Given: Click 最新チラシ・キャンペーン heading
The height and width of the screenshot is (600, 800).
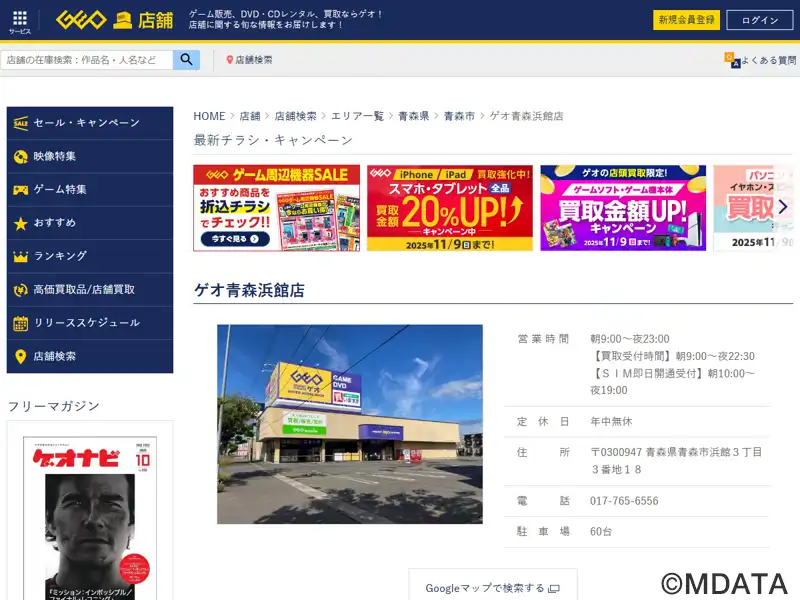Looking at the screenshot, I should pyautogui.click(x=273, y=140).
